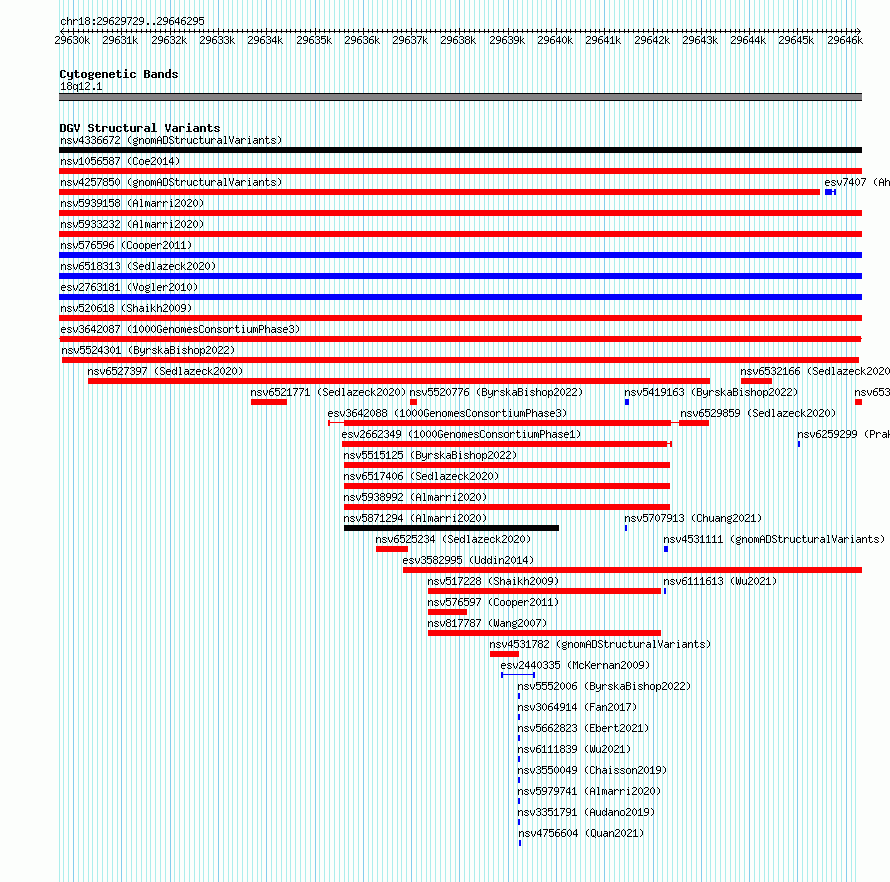
Task: Open variant nsv5979741 (Almarri2020)
Action: pos(589,791)
